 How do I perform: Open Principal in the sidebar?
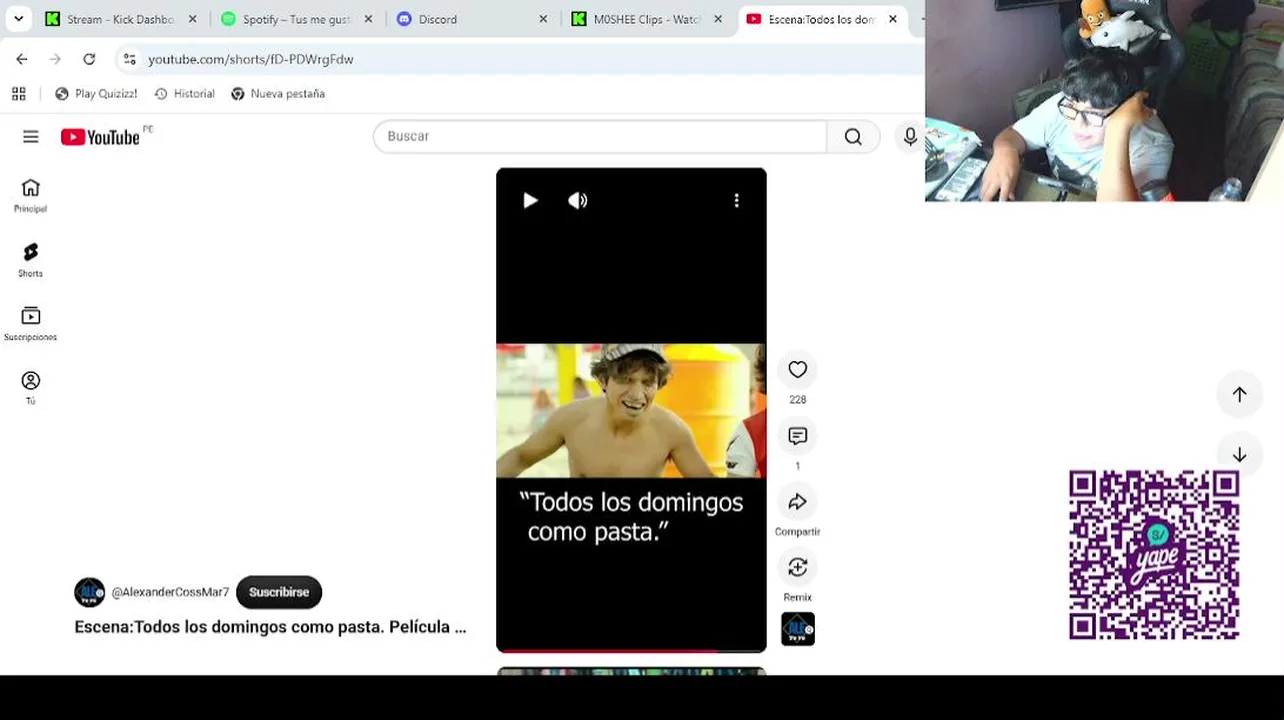[x=31, y=196]
